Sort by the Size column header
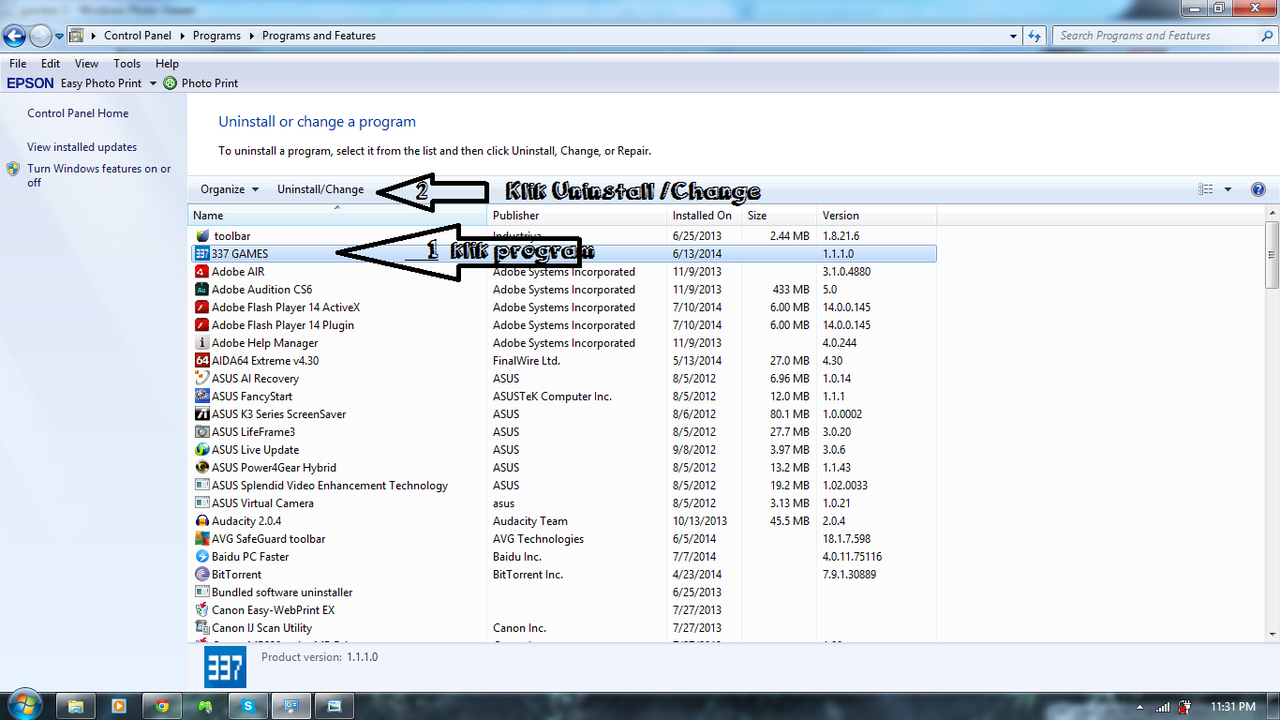Screen dimensions: 1280x720 [779, 215]
